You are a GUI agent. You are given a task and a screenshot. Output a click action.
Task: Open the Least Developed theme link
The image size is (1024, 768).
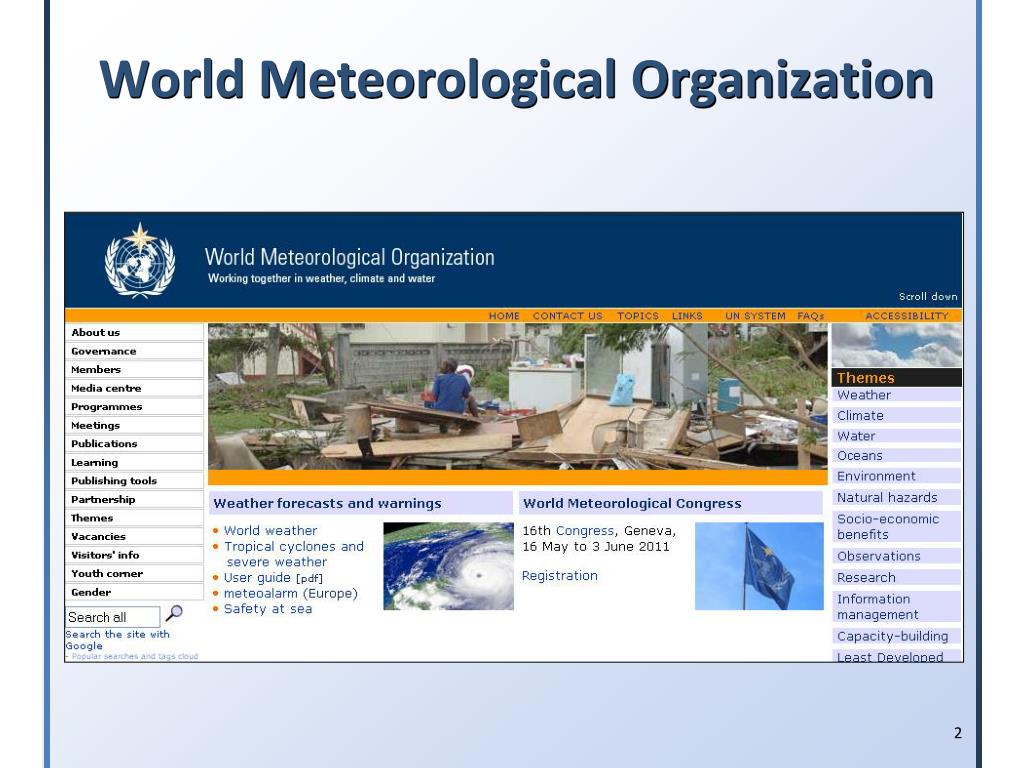(x=896, y=656)
